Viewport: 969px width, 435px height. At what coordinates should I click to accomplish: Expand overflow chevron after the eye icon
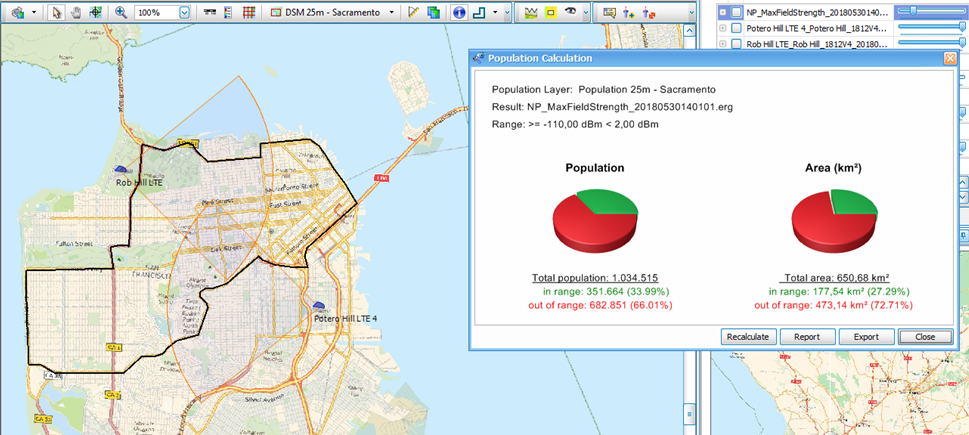(x=585, y=12)
